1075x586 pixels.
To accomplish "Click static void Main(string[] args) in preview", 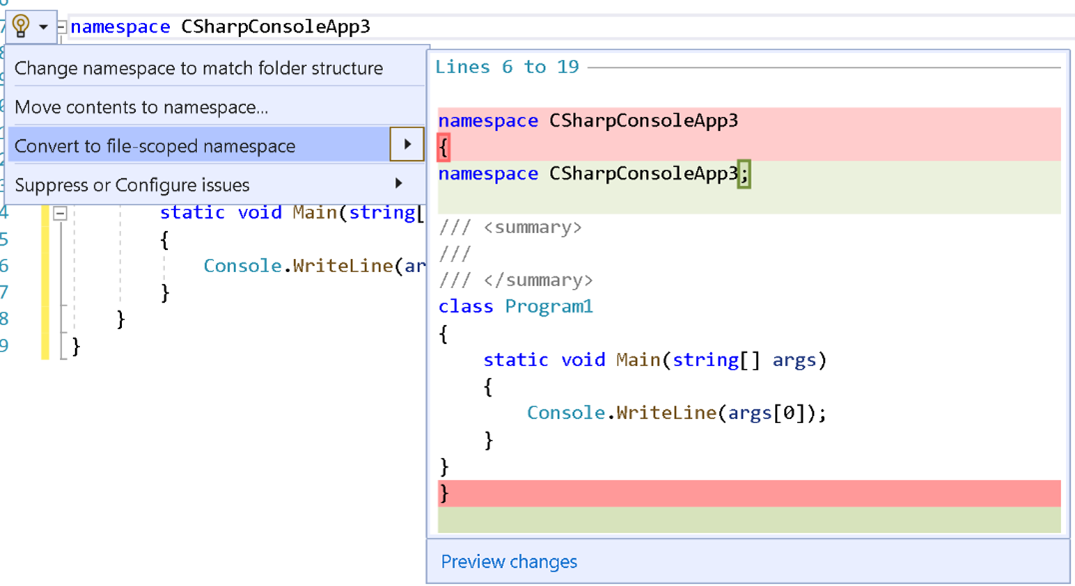I will click(655, 360).
